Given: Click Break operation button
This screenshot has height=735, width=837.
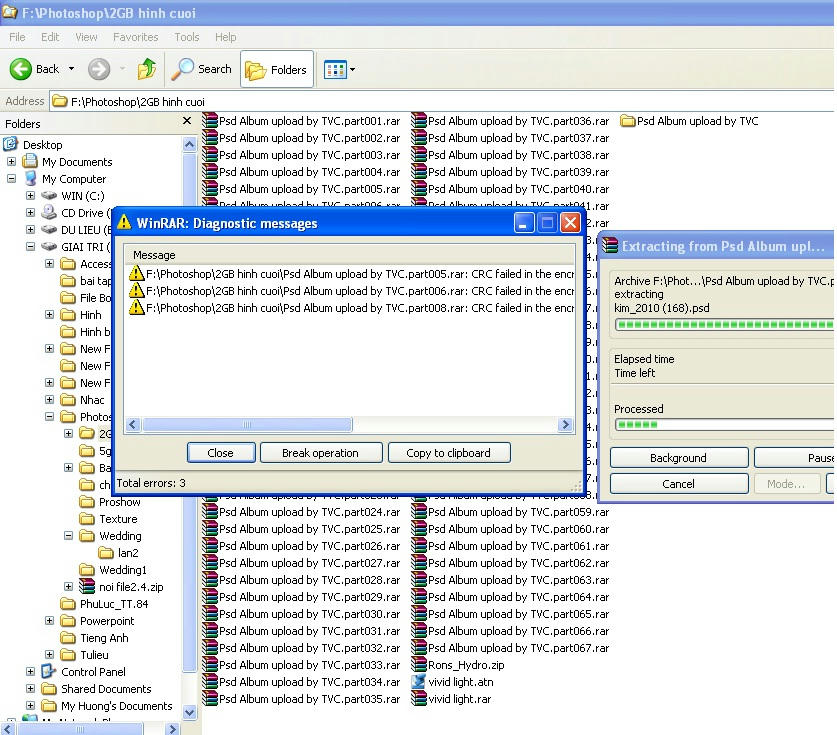Looking at the screenshot, I should (321, 453).
